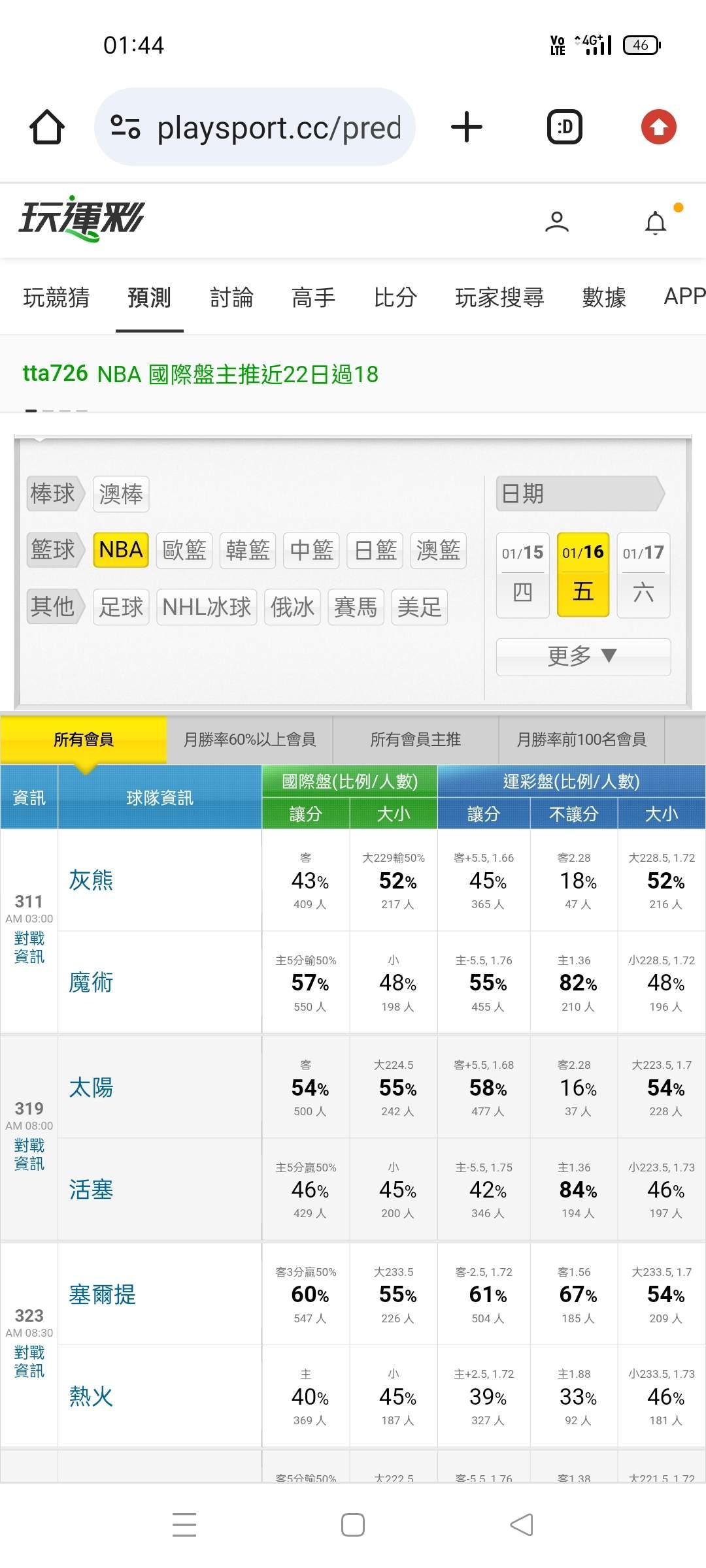Screen dimensions: 706x1568
Task: Tap the carousel indicator dots under the banner
Action: 56,411
